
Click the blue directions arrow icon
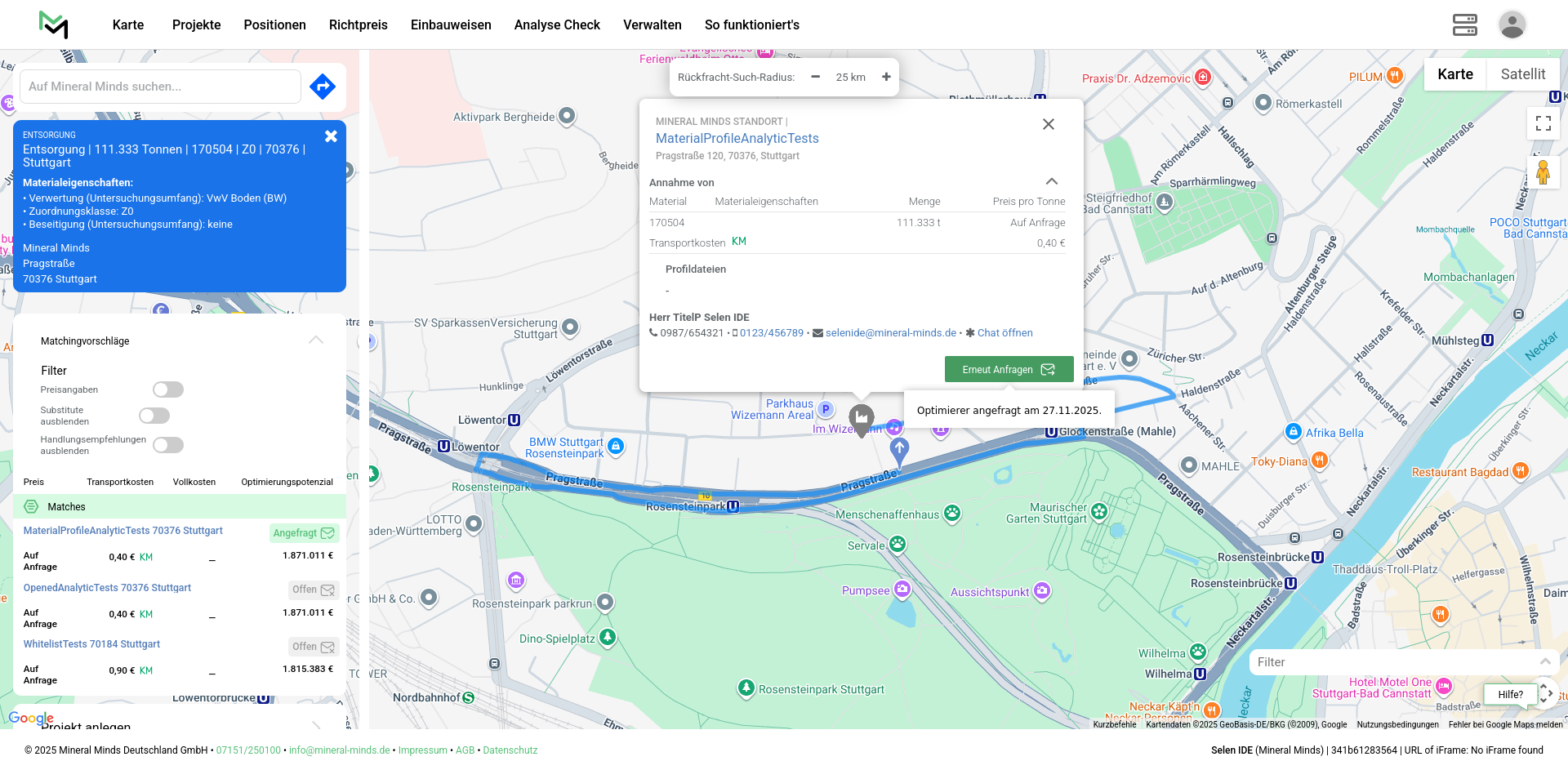pos(323,87)
